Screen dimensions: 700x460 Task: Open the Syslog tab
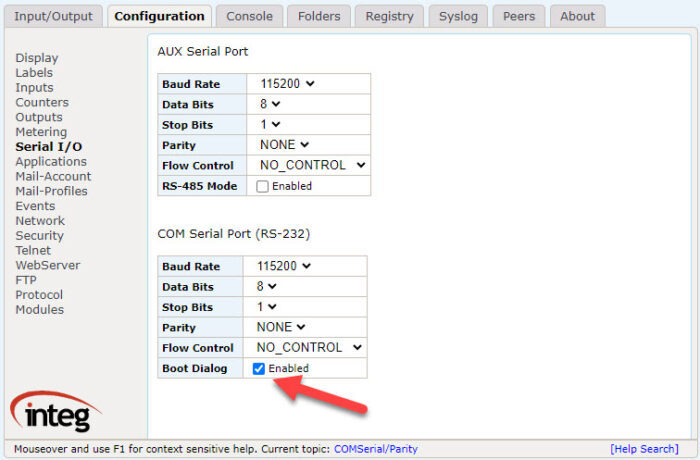(458, 17)
